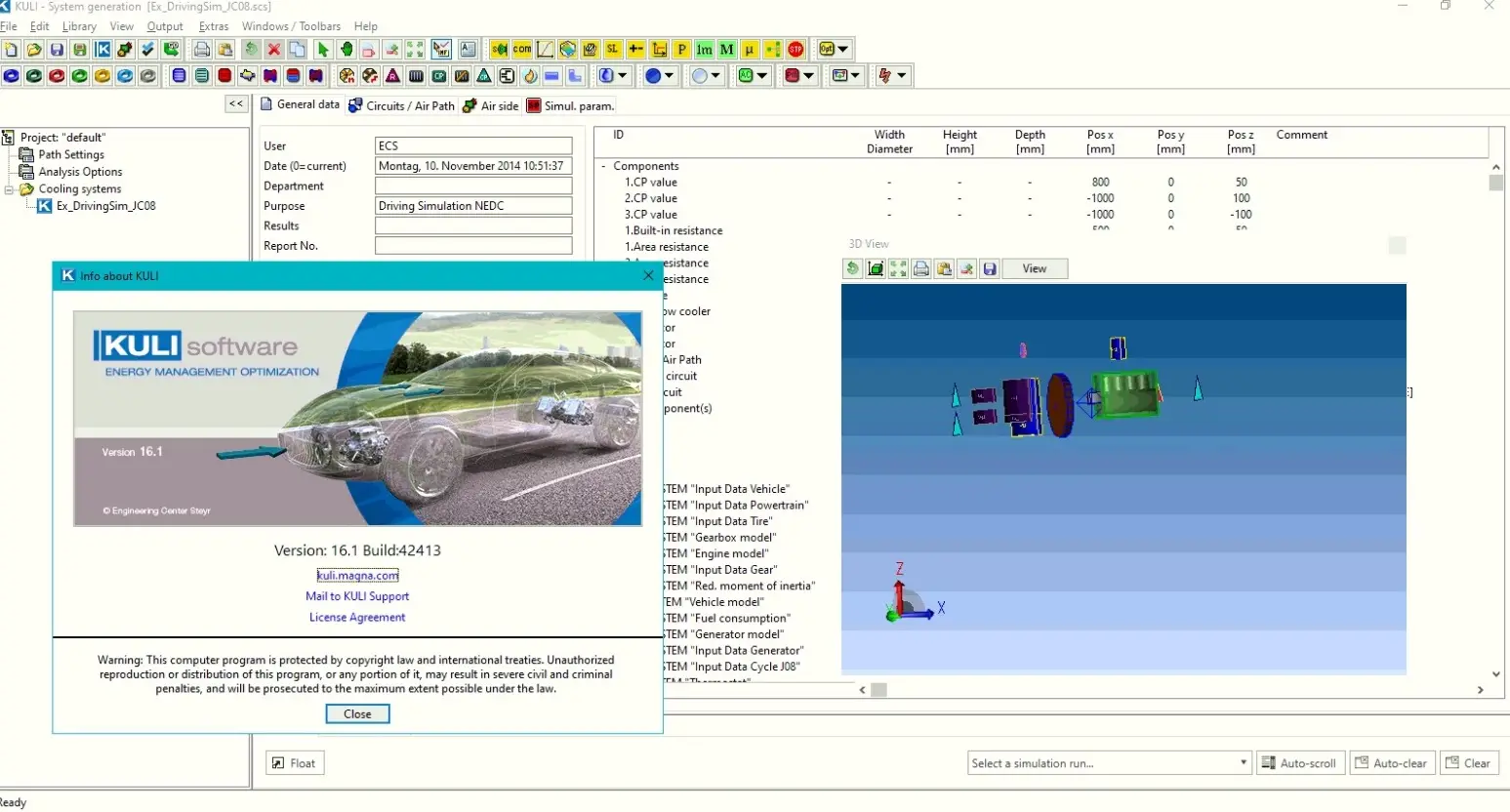Switch to 'Air side' tab

(x=491, y=105)
